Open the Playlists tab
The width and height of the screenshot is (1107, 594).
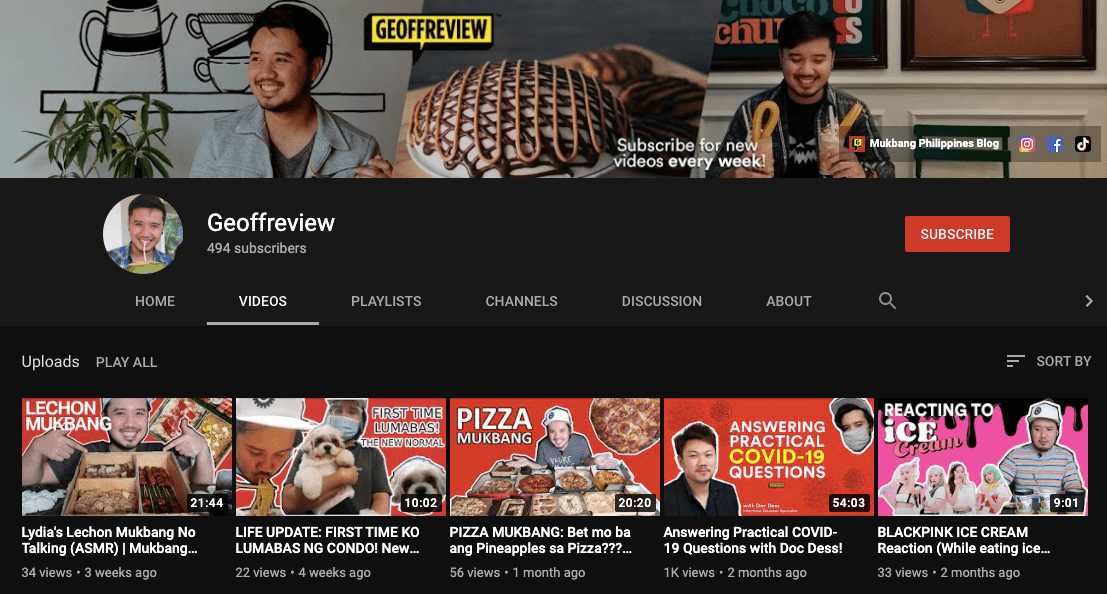pyautogui.click(x=386, y=301)
